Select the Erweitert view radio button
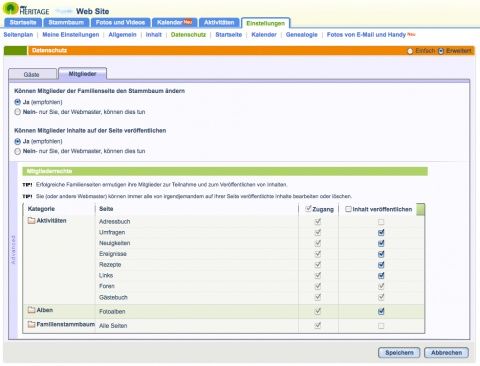 (x=441, y=51)
